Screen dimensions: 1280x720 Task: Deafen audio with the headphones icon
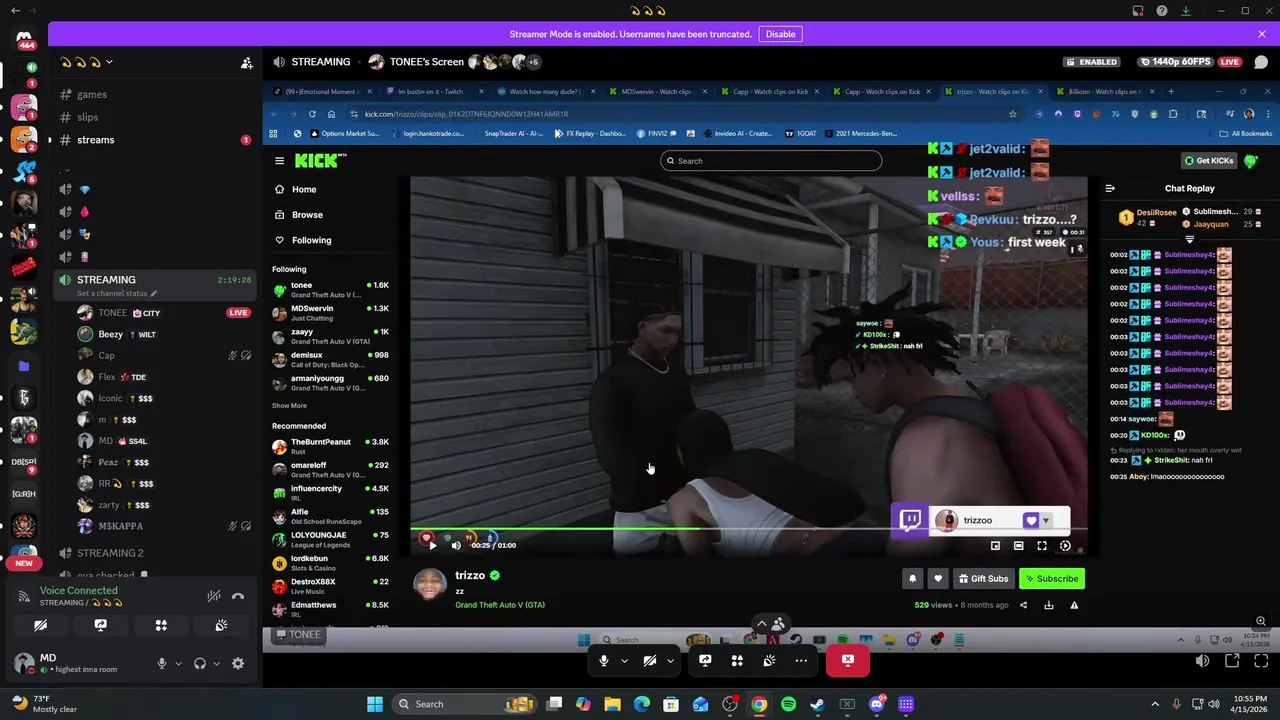200,663
